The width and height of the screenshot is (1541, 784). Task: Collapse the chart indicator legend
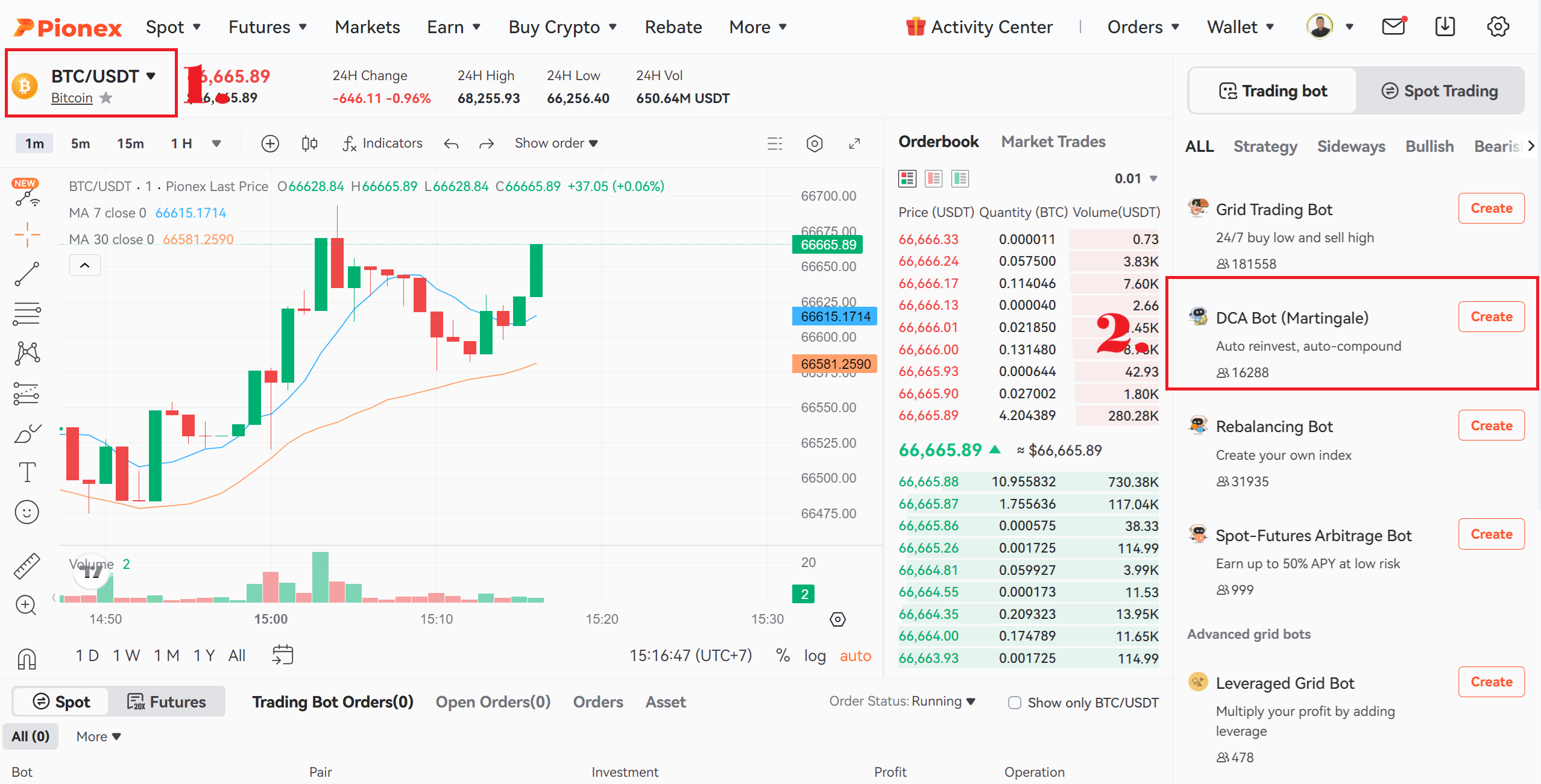tap(85, 265)
